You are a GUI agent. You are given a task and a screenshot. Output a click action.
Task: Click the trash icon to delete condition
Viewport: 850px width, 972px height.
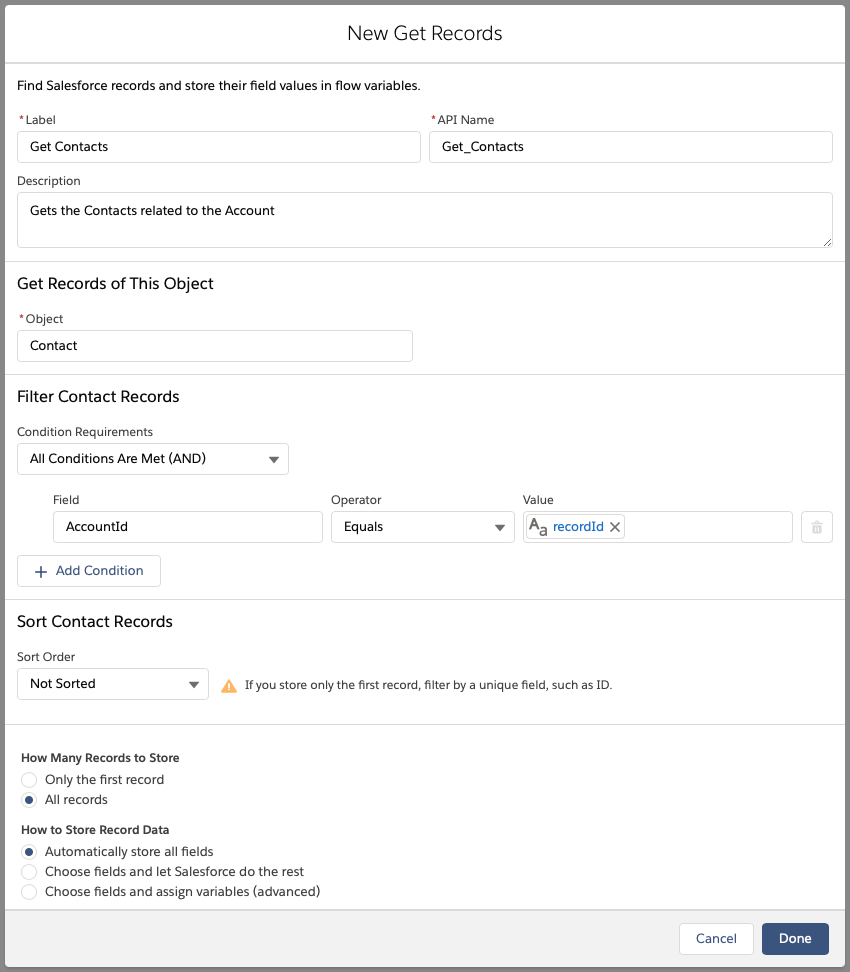817,527
